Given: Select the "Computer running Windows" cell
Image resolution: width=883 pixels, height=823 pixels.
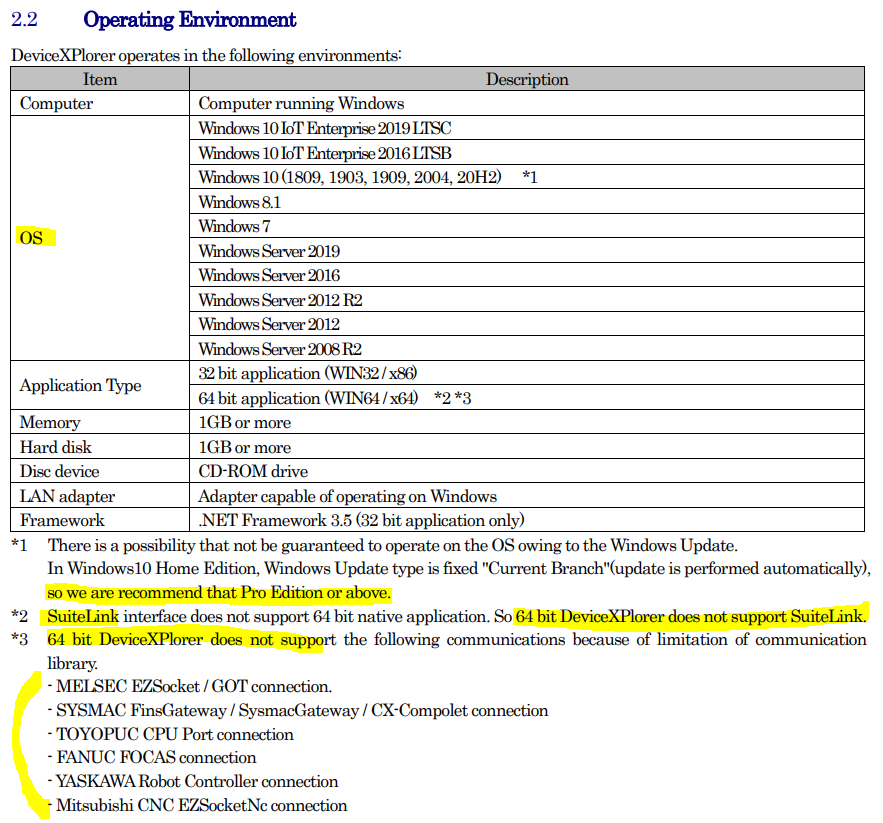Looking at the screenshot, I should pyautogui.click(x=527, y=103).
